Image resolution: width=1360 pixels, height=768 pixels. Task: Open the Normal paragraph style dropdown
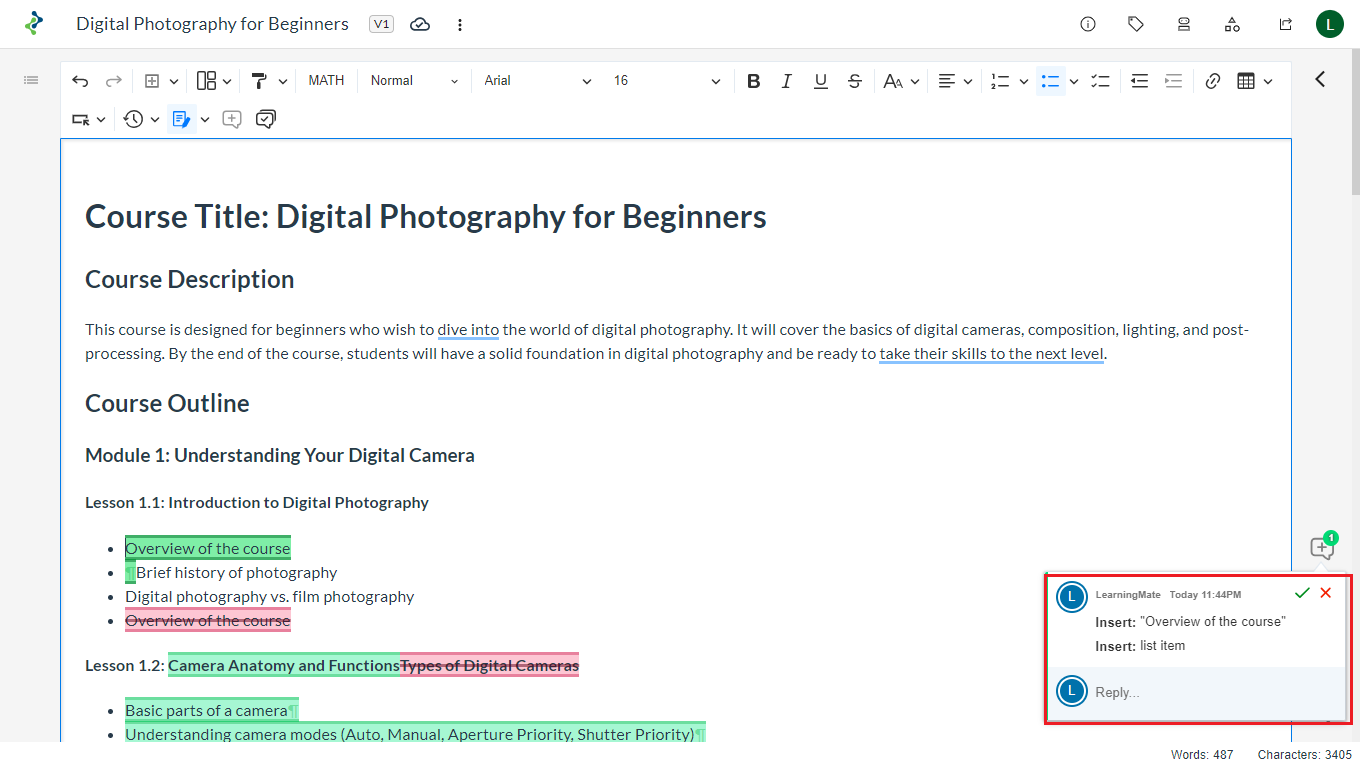click(x=414, y=81)
